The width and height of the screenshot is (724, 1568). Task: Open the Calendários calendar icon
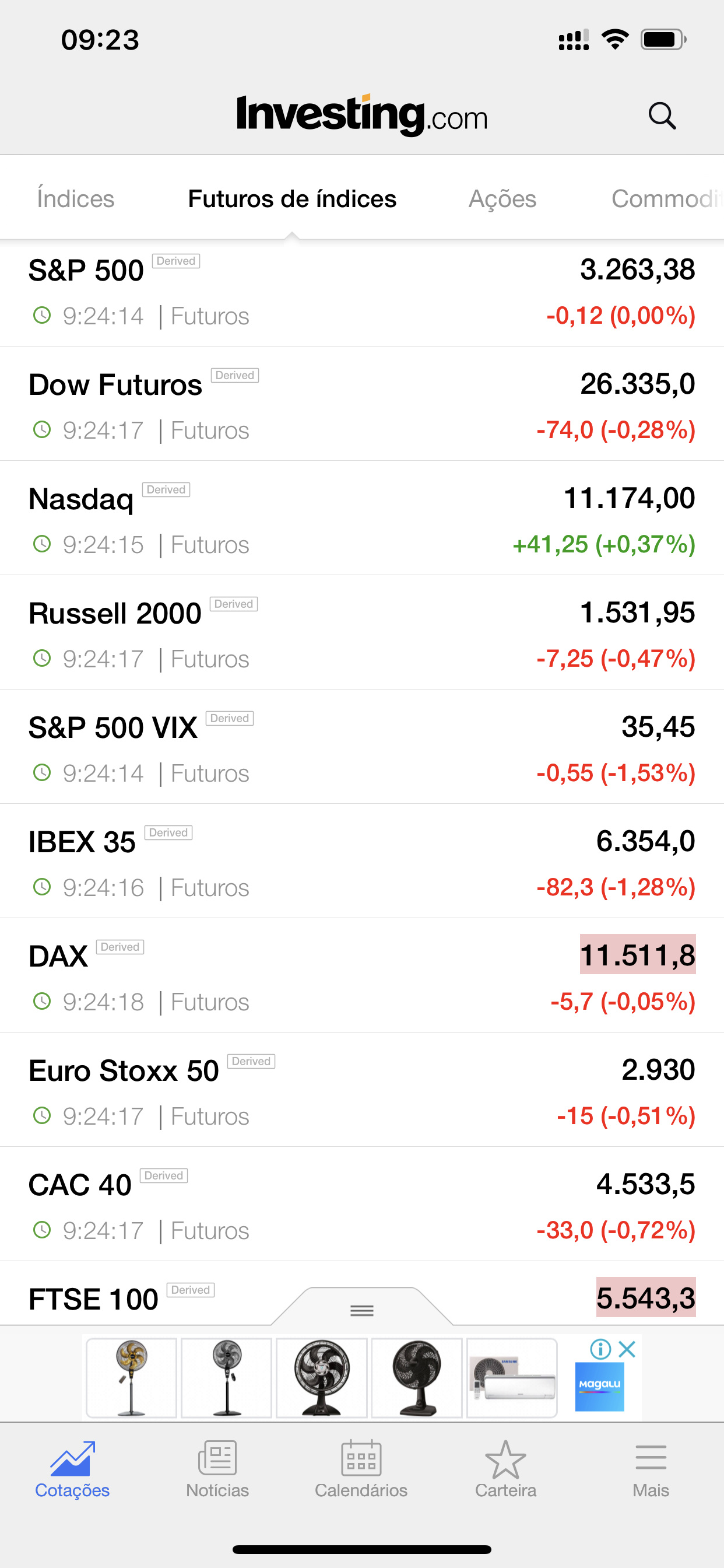coord(361,1458)
